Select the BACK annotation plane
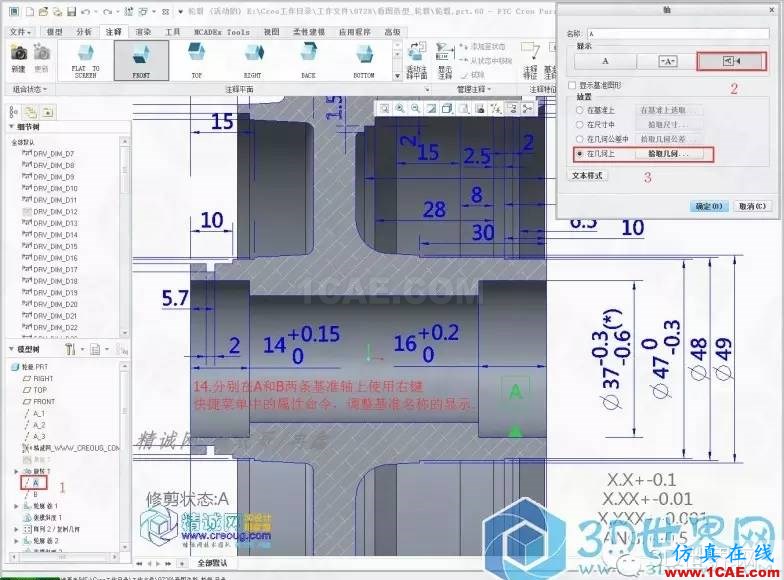Image resolution: width=784 pixels, height=580 pixels. point(308,60)
